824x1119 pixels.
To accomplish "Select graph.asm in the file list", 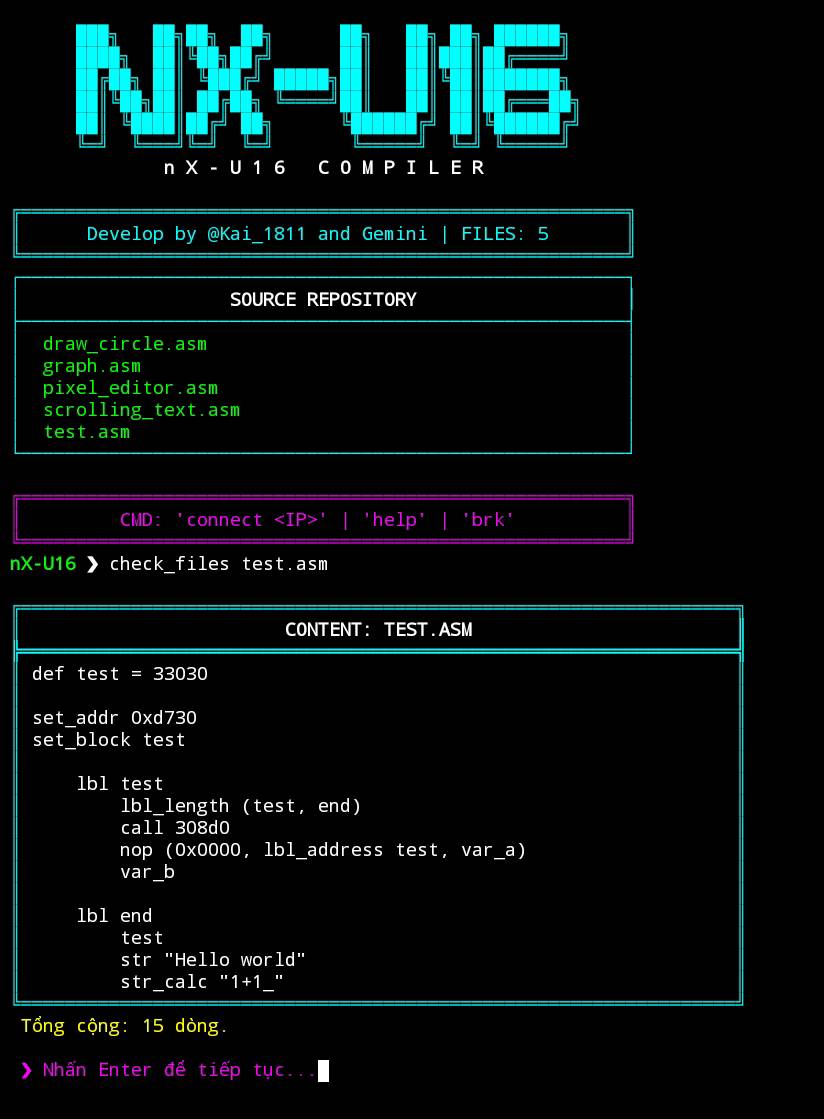I will 92,366.
